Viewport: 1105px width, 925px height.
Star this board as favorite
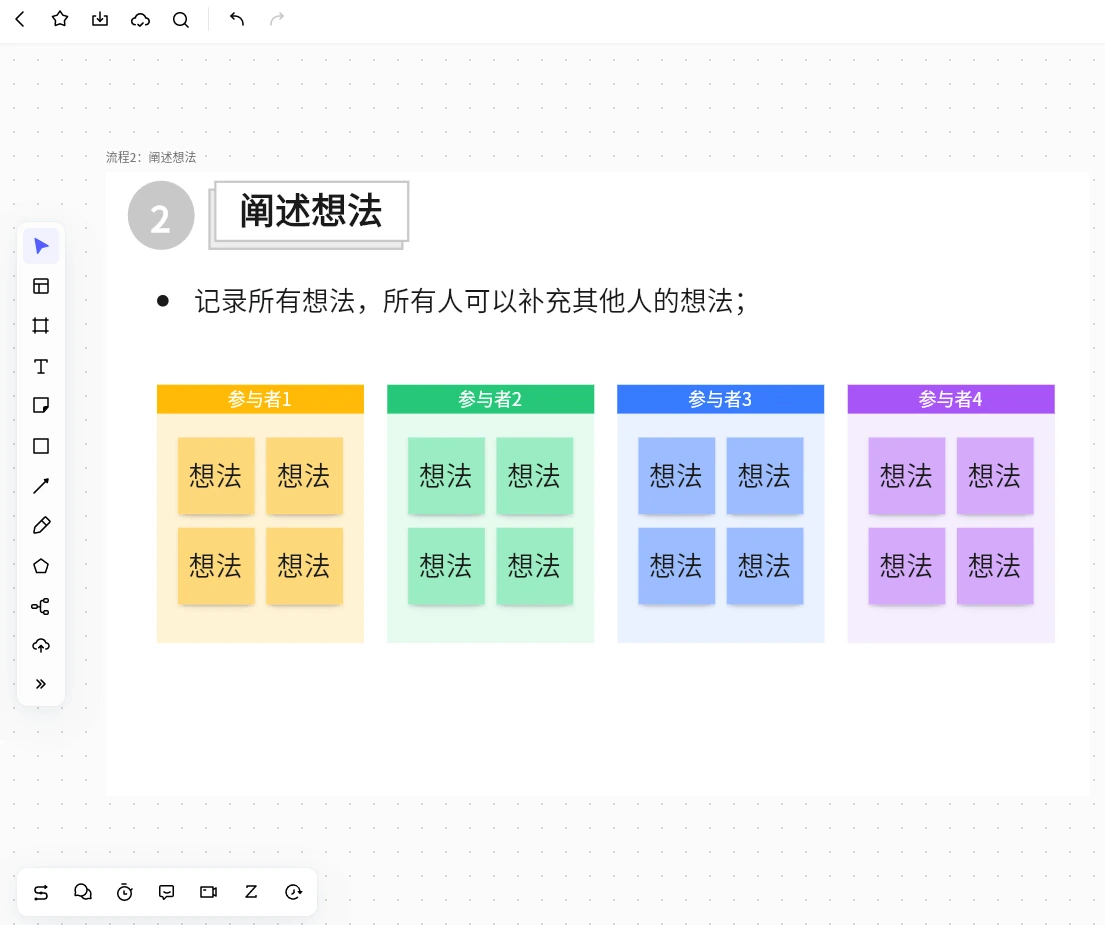click(x=60, y=19)
